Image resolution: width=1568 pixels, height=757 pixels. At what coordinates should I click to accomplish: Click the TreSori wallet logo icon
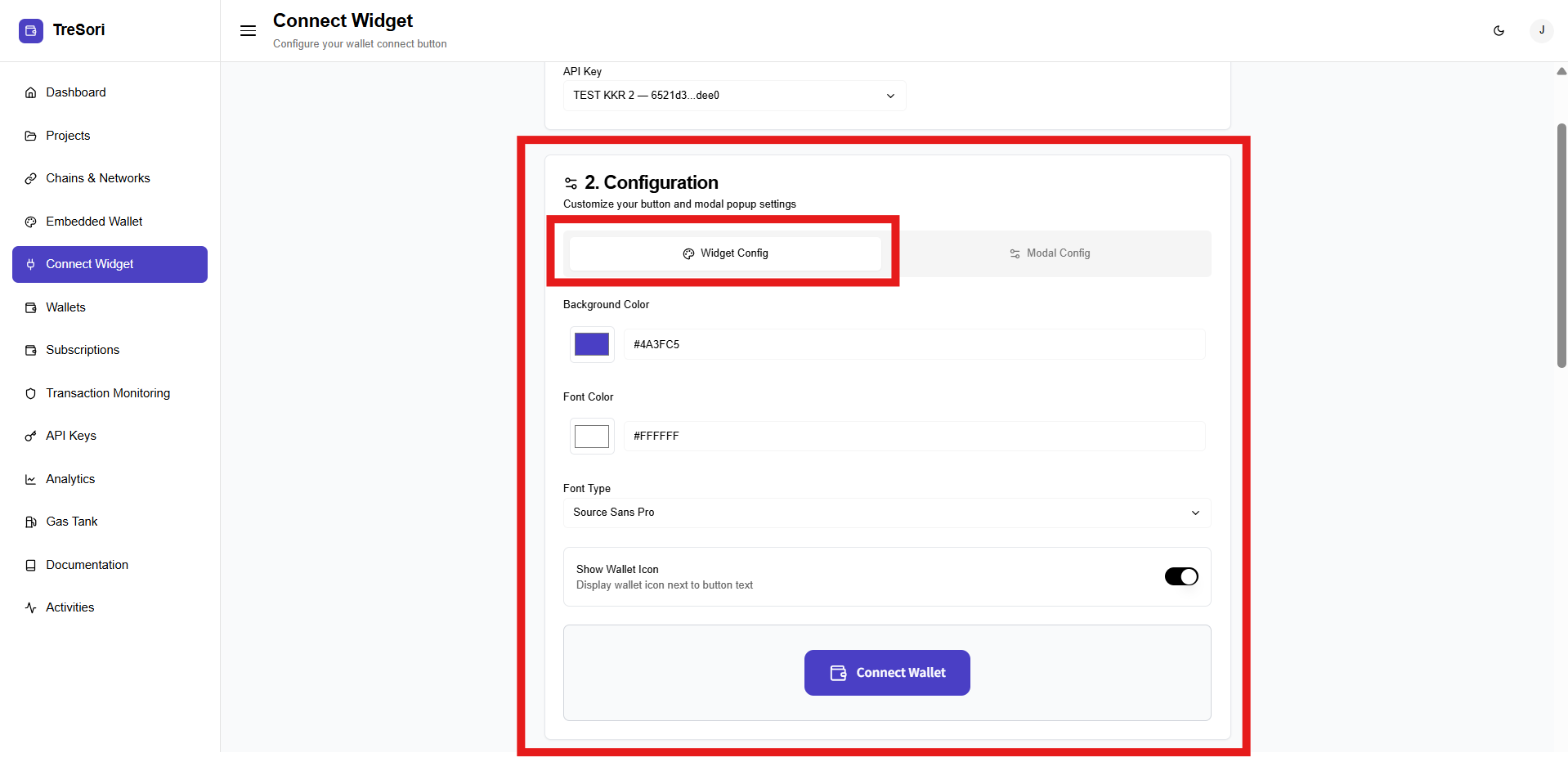[31, 31]
